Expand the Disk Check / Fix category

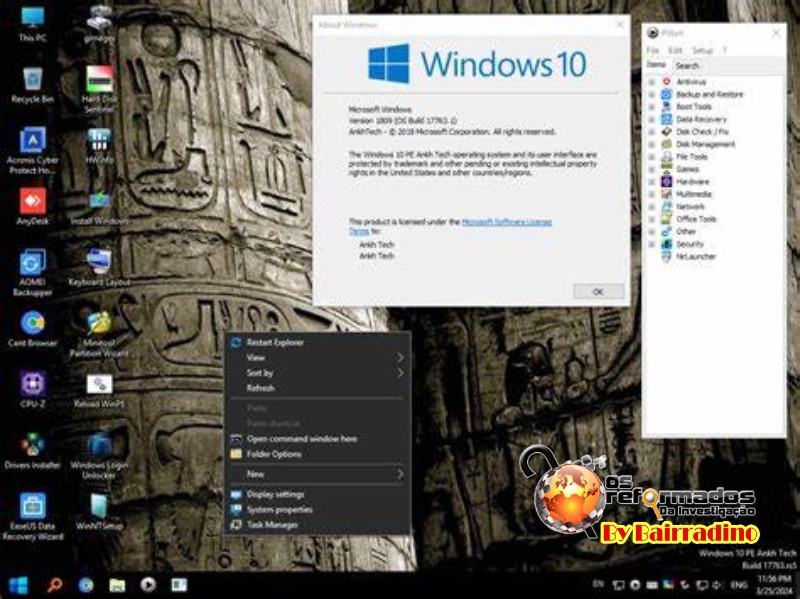(652, 132)
